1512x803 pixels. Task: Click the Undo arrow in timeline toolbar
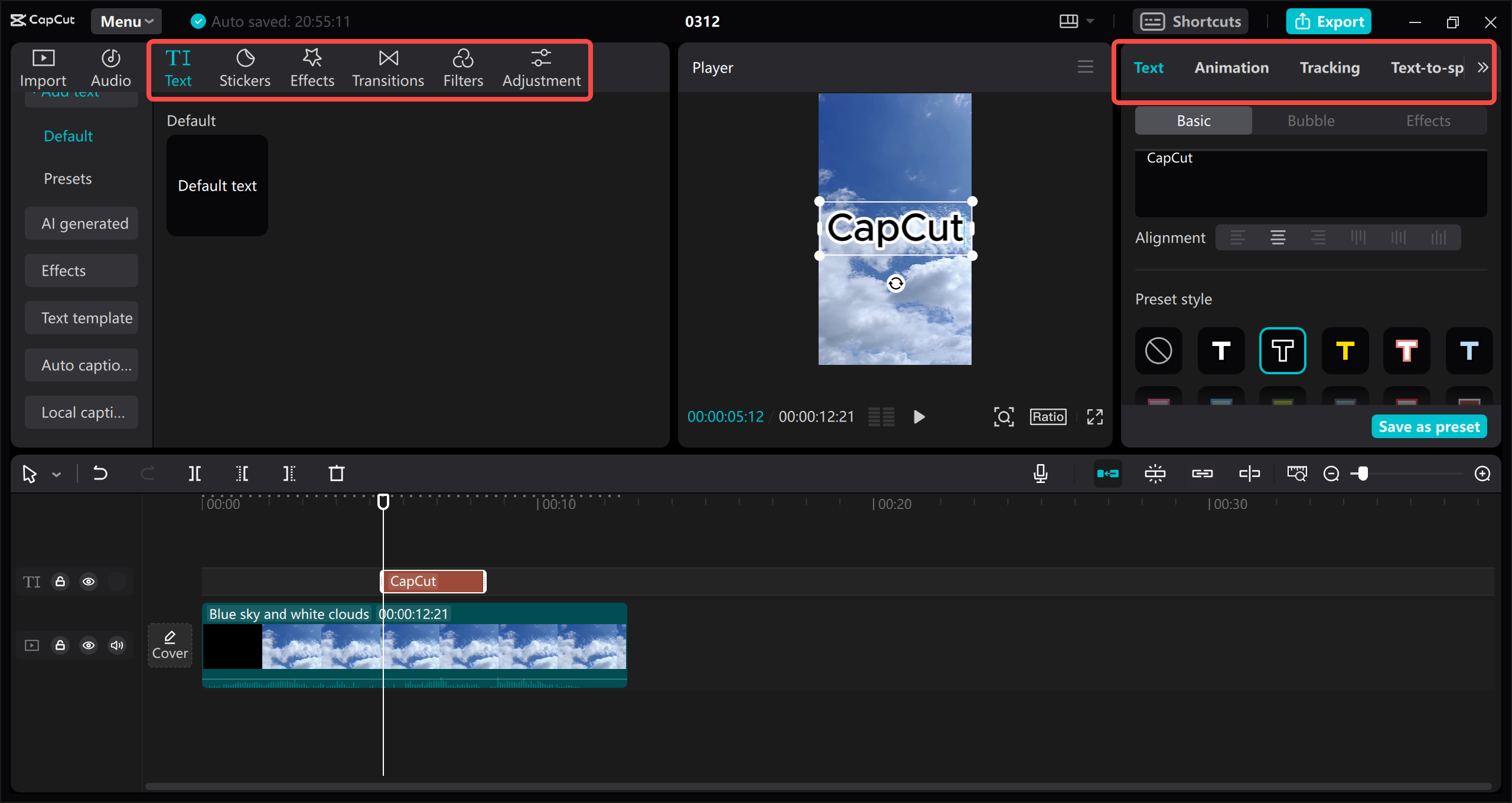coord(100,474)
